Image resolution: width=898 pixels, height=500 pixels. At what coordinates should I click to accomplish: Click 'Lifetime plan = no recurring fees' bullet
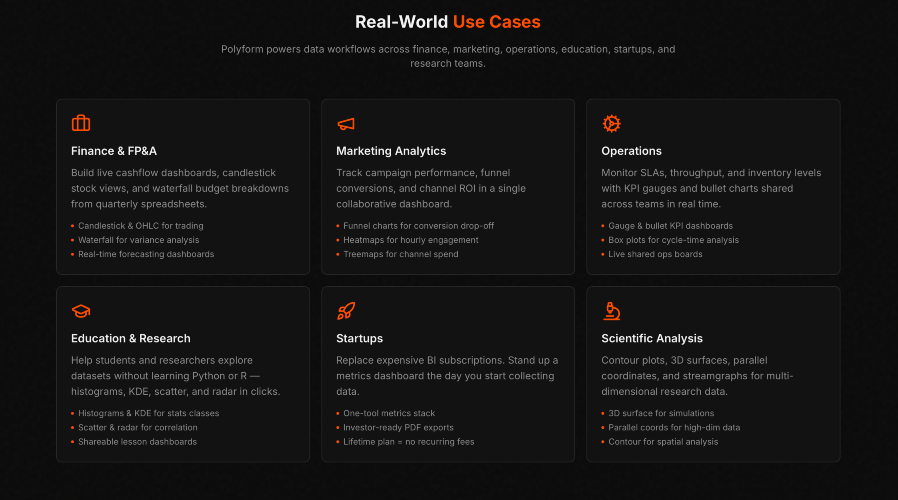pos(409,442)
